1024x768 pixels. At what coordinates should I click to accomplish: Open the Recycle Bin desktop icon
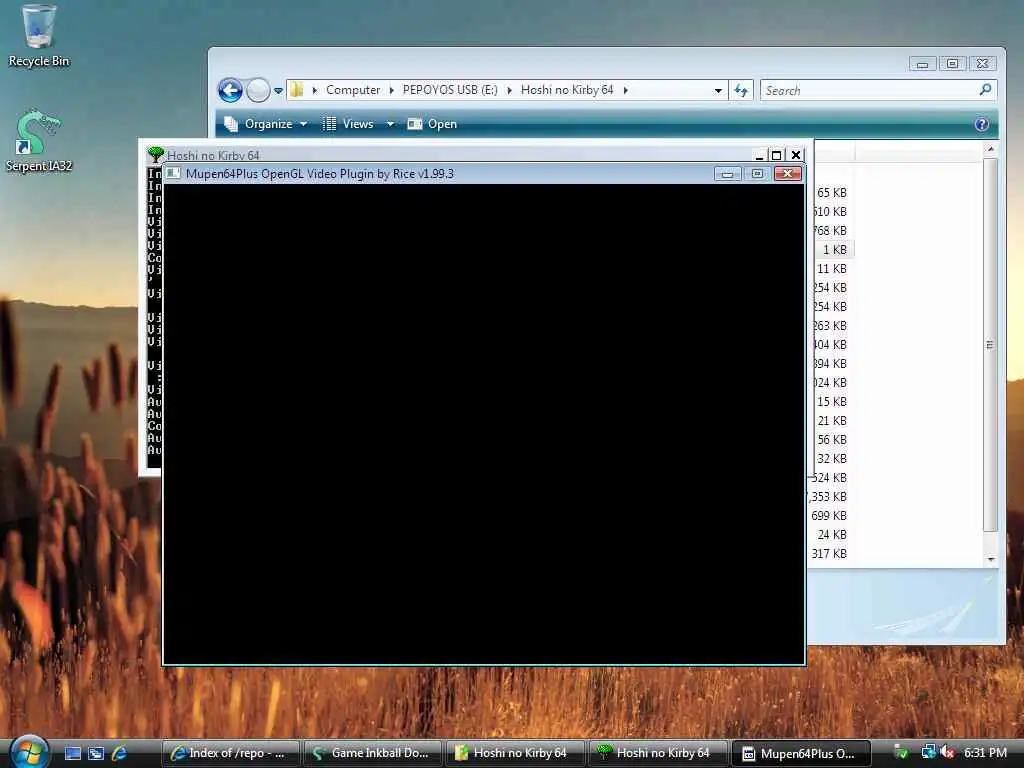pos(39,36)
